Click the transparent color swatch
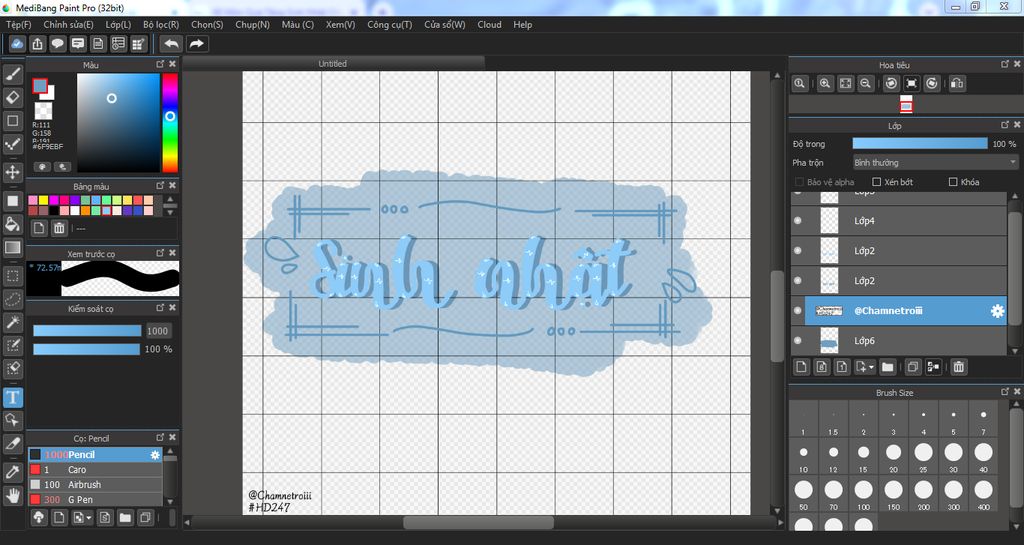The image size is (1024, 545). [44, 110]
